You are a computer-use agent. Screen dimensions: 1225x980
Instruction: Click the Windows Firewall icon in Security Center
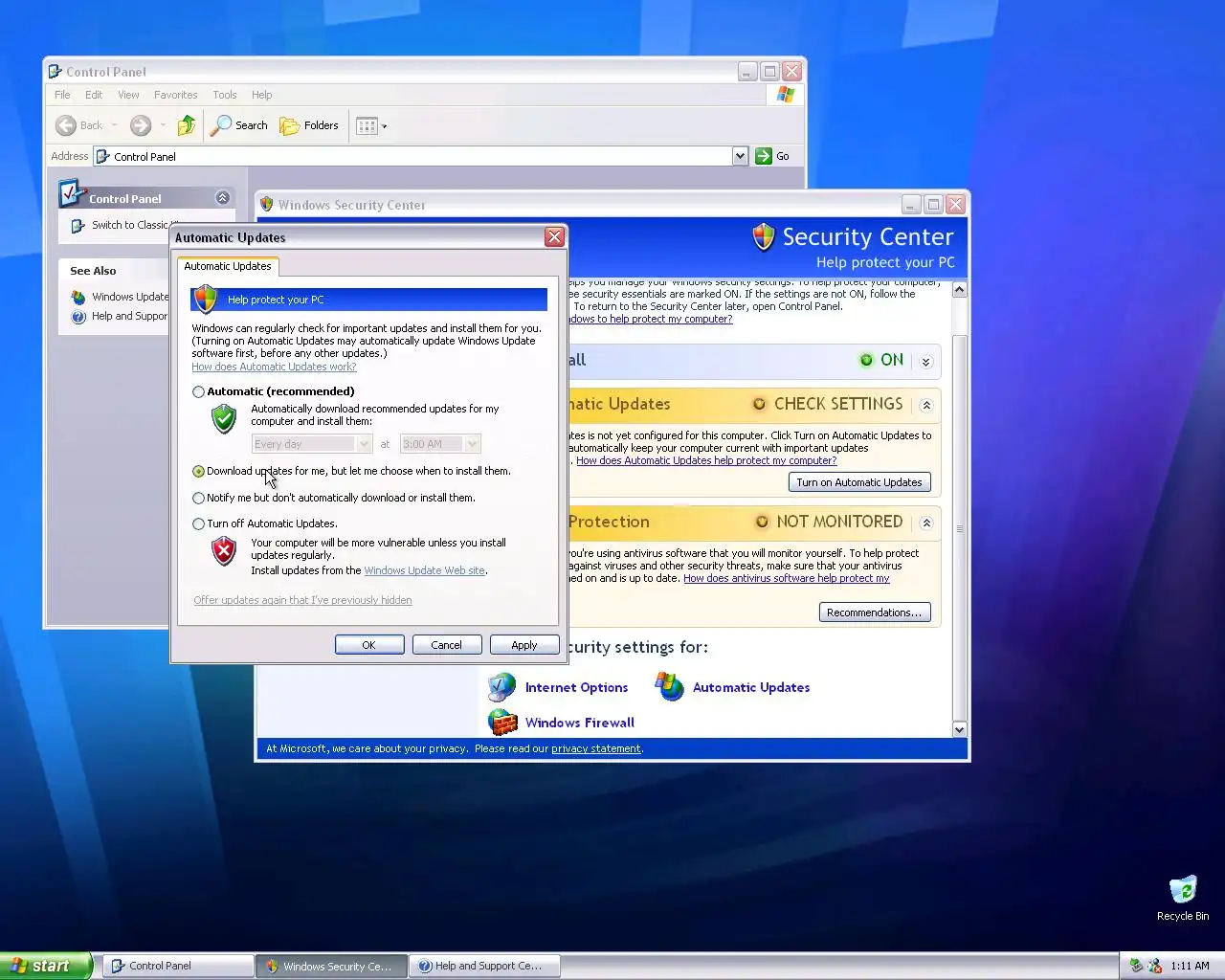tap(502, 723)
